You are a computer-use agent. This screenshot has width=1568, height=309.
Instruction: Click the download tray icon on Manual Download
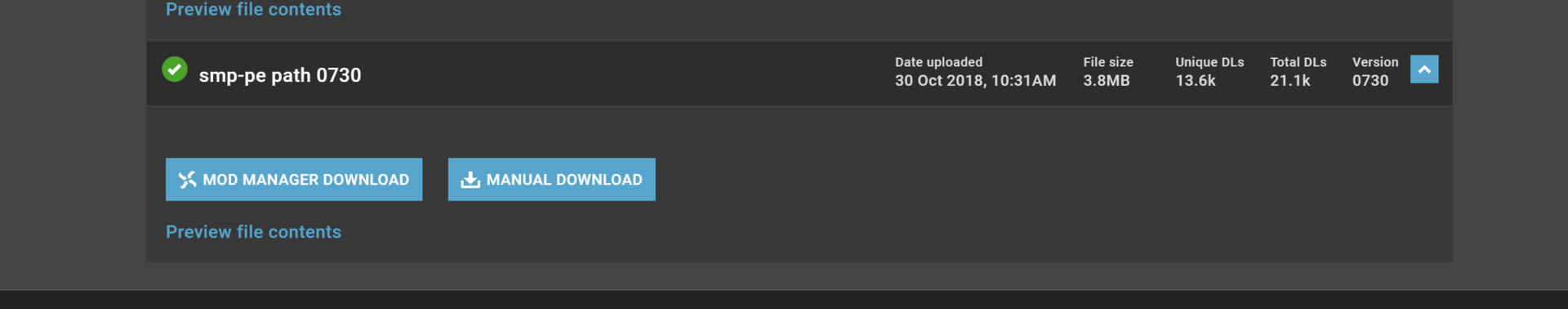coord(470,180)
